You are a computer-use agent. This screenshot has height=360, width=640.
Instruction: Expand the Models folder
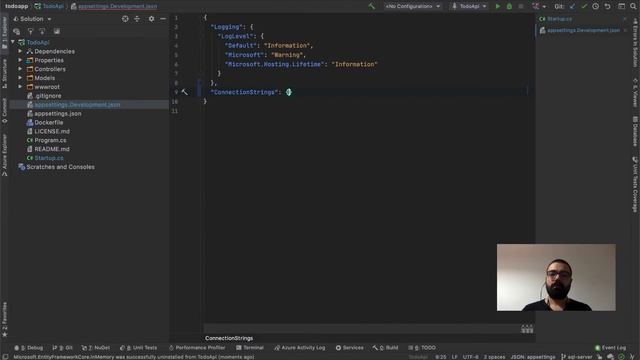(x=20, y=78)
